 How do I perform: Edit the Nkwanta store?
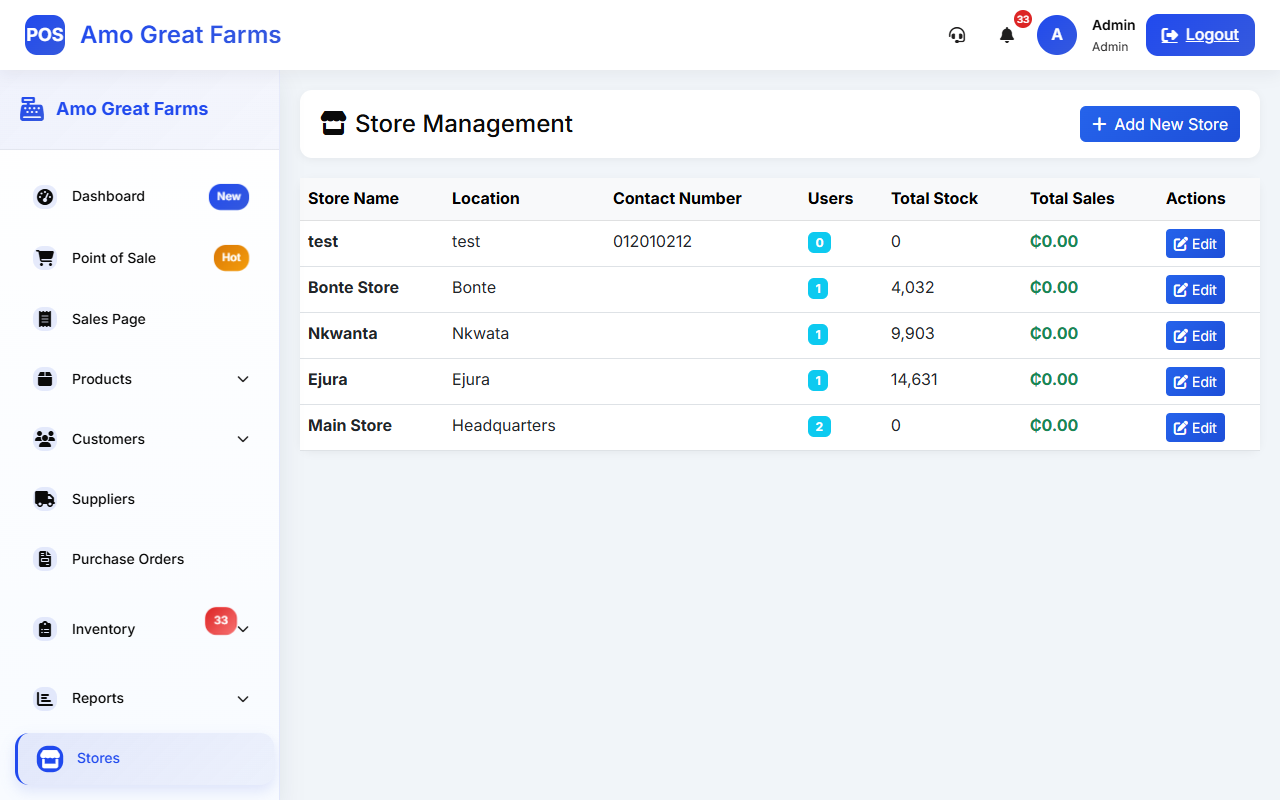tap(1195, 336)
